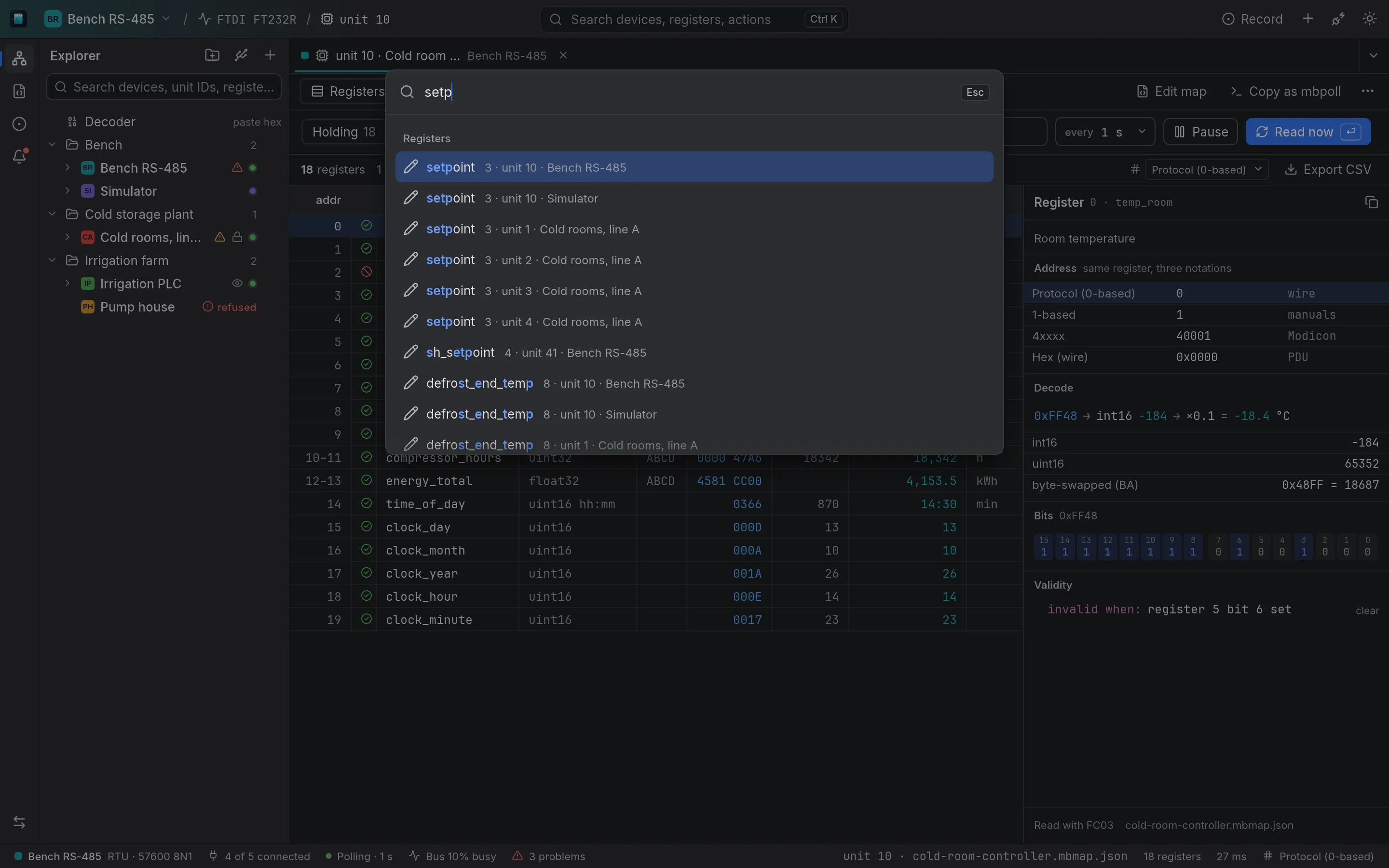This screenshot has width=1389, height=868.
Task: Click the lock icon on Cold rooms row
Action: [236, 237]
